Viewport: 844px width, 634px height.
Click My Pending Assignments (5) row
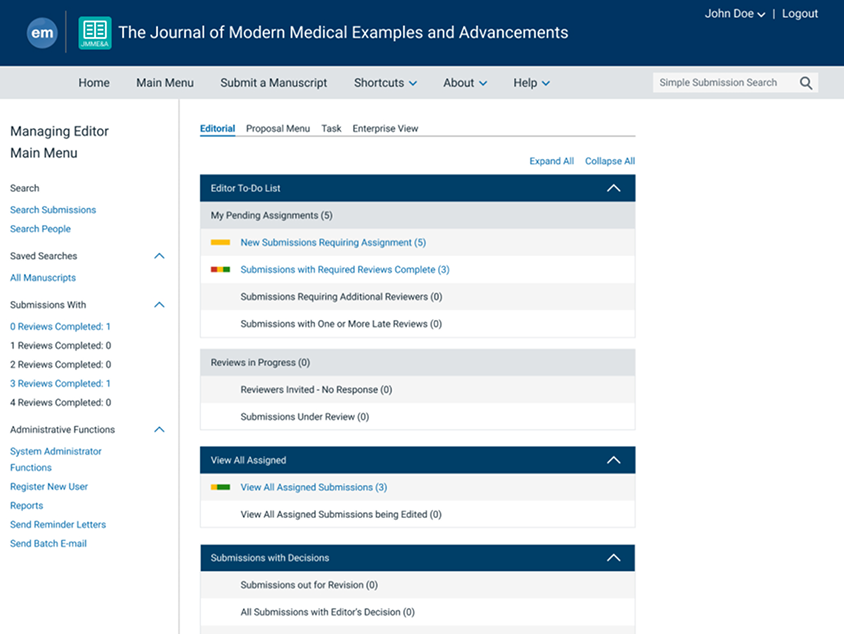[418, 216]
